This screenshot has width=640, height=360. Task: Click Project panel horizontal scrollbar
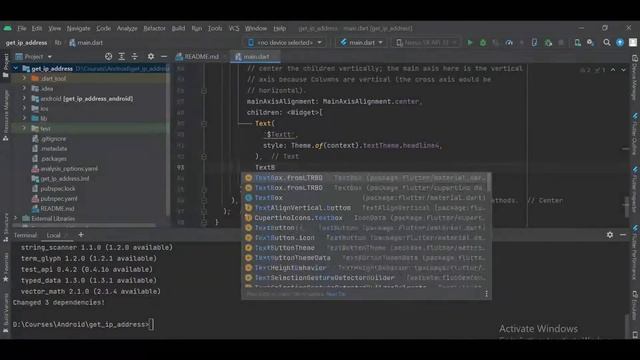coord(84,224)
